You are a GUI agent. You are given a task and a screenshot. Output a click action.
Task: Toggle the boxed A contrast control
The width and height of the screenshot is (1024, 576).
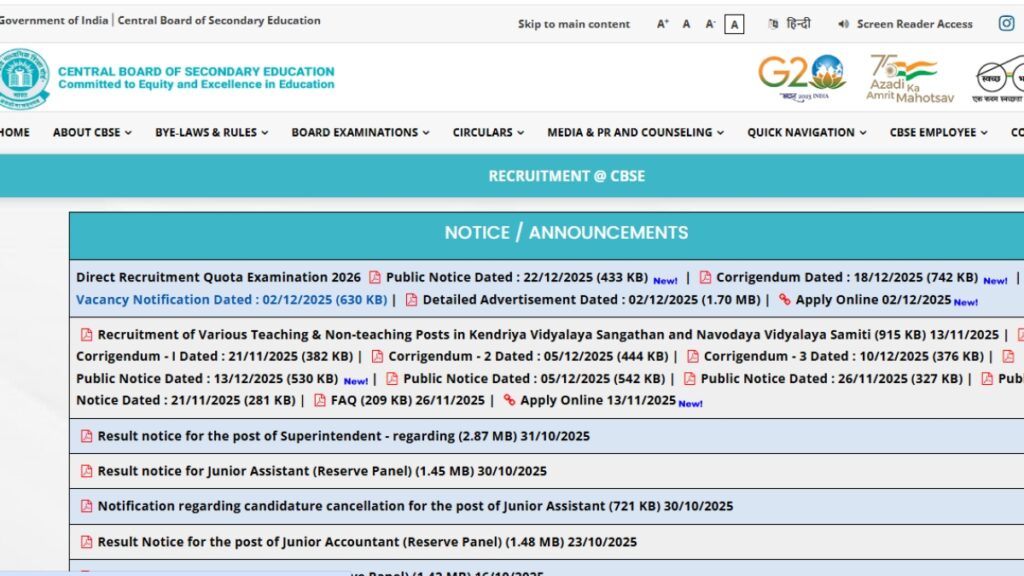(734, 22)
